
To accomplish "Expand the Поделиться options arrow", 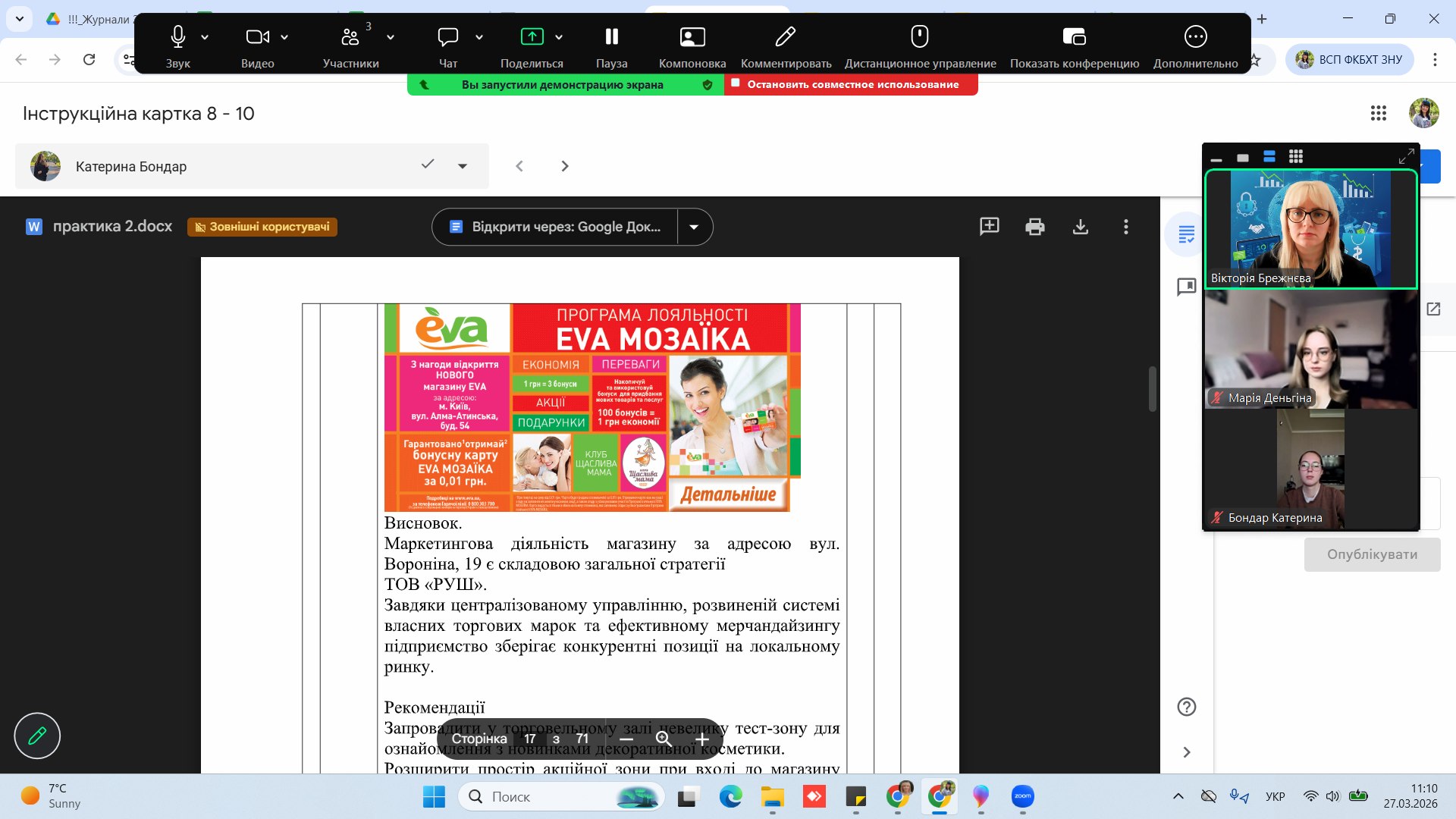I will 559,37.
